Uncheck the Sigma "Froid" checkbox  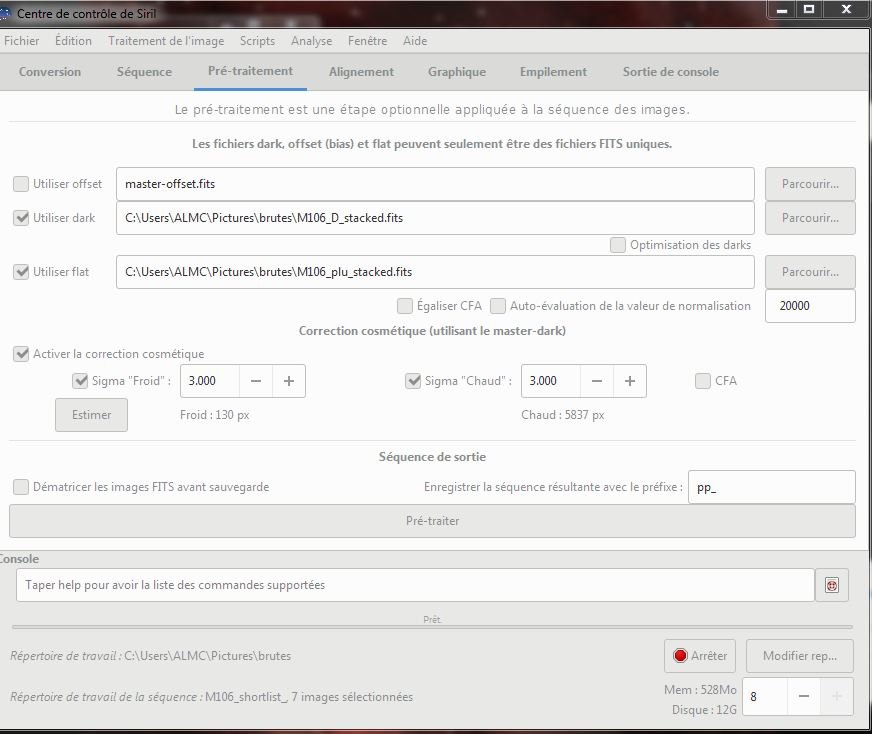80,381
